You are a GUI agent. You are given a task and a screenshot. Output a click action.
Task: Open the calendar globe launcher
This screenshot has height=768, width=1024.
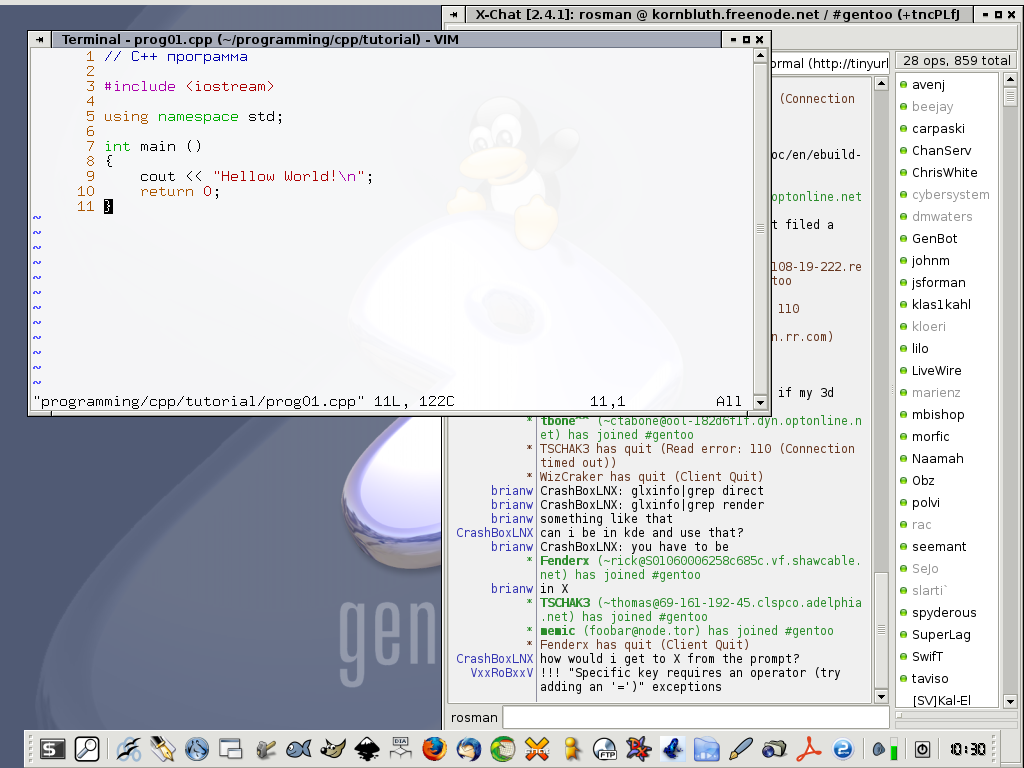[x=503, y=749]
